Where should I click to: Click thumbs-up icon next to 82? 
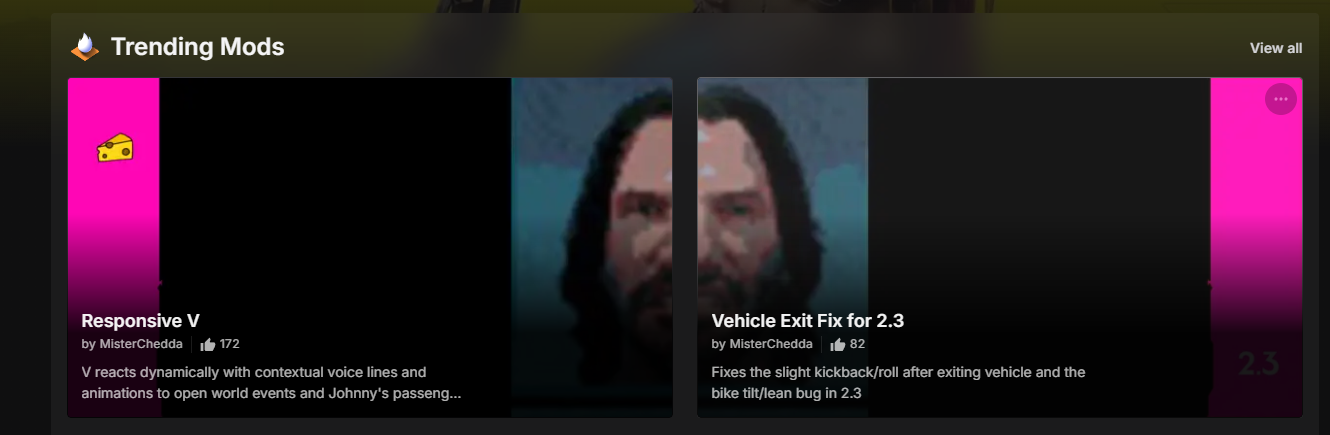pos(838,344)
